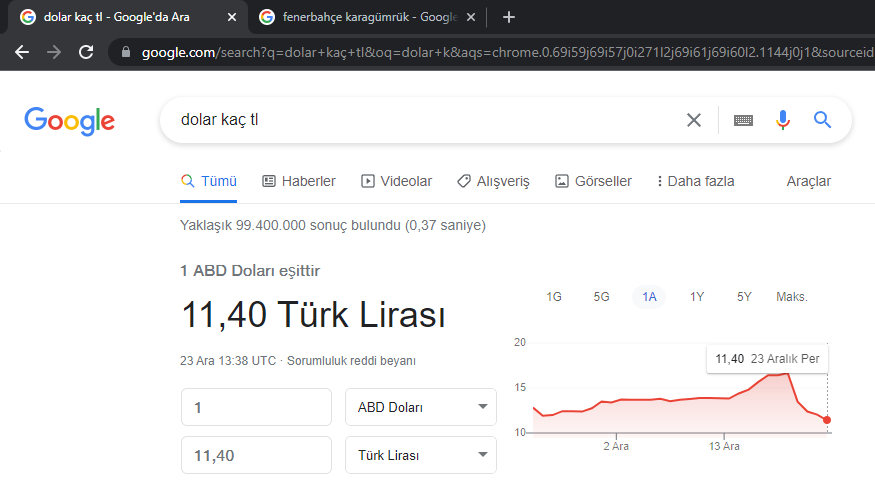875x498 pixels.
Task: Go back with the browser back arrow
Action: point(22,52)
